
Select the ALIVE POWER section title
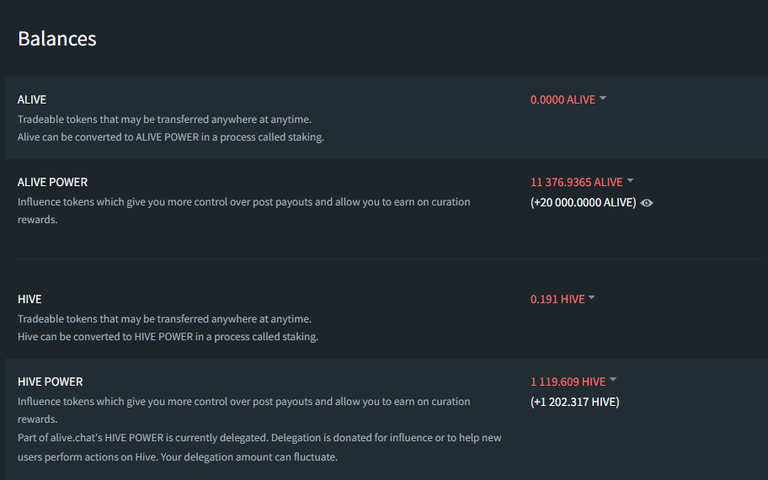(52, 182)
